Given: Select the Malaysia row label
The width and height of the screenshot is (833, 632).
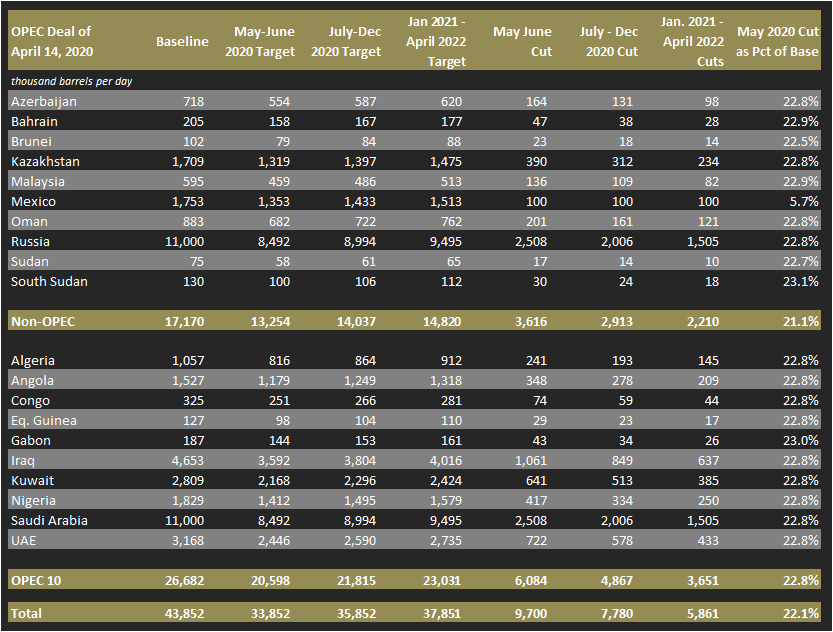Looking at the screenshot, I should coord(38,182).
